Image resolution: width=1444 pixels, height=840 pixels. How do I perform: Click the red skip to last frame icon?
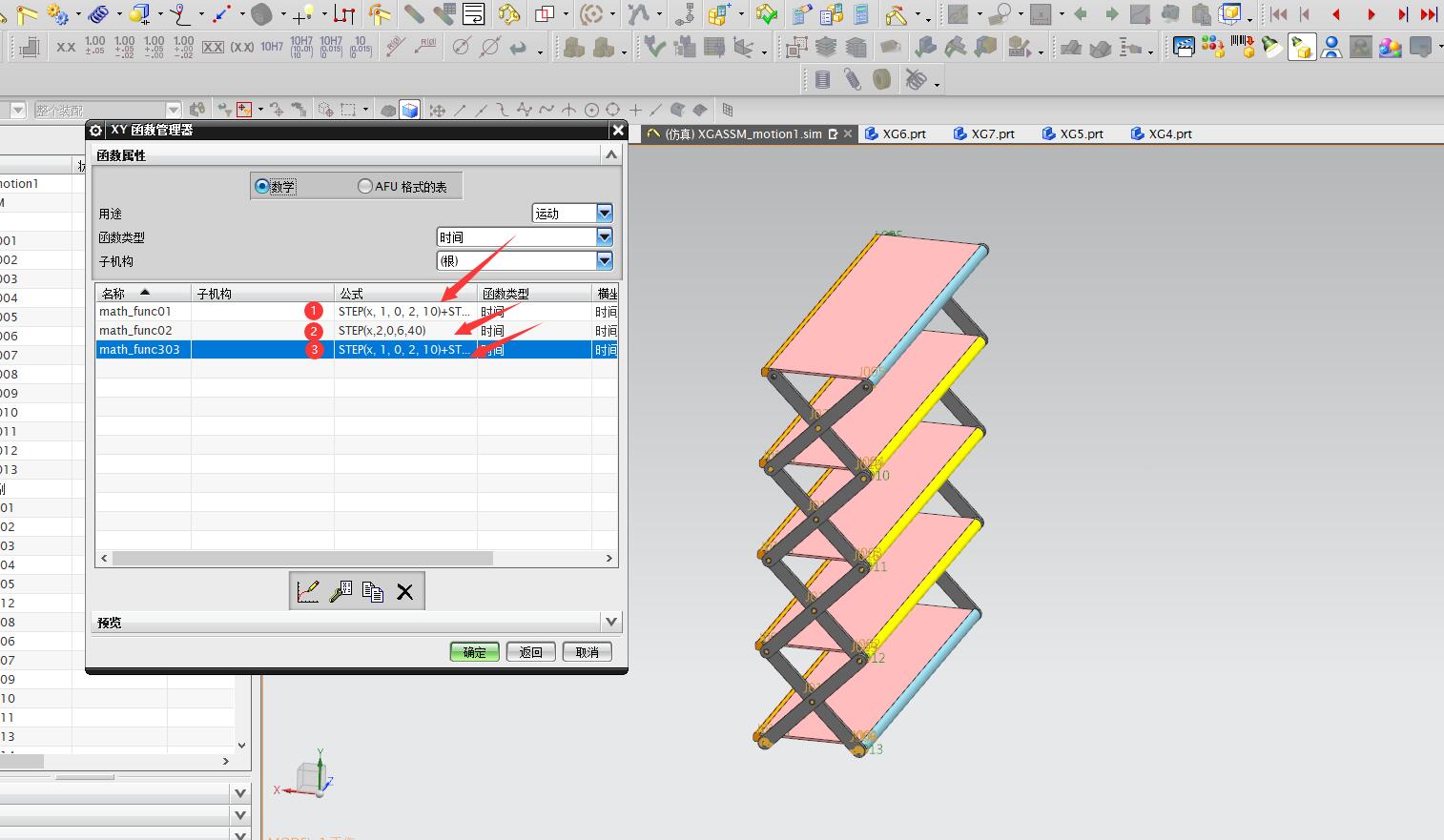pos(1429,14)
